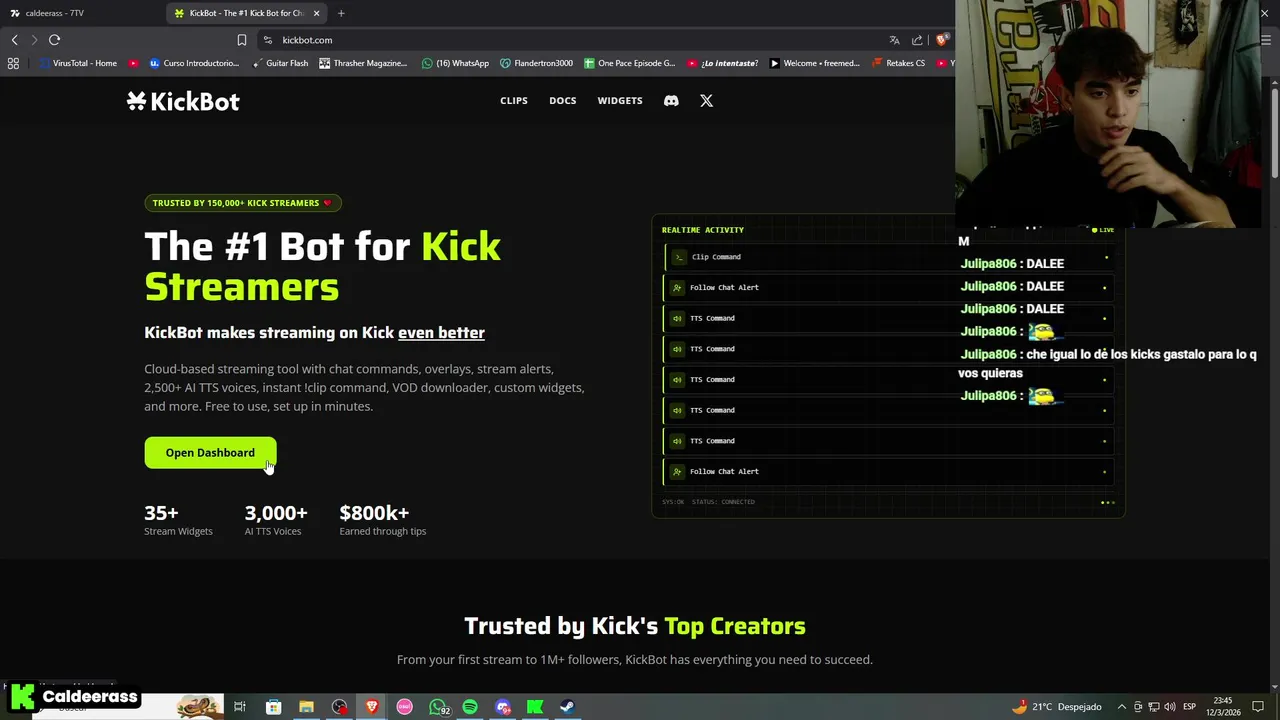Click the translate page icon

click(894, 40)
